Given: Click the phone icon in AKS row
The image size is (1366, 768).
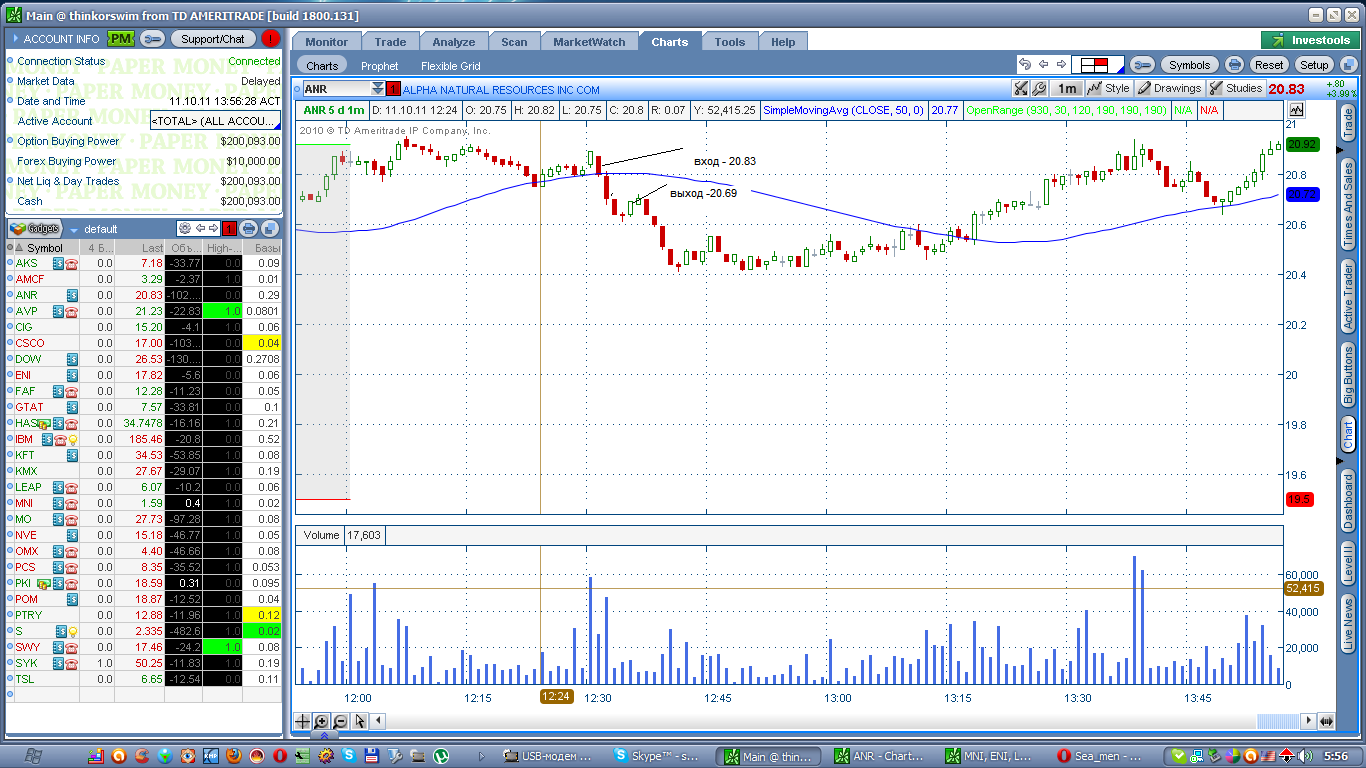Looking at the screenshot, I should pyautogui.click(x=72, y=263).
